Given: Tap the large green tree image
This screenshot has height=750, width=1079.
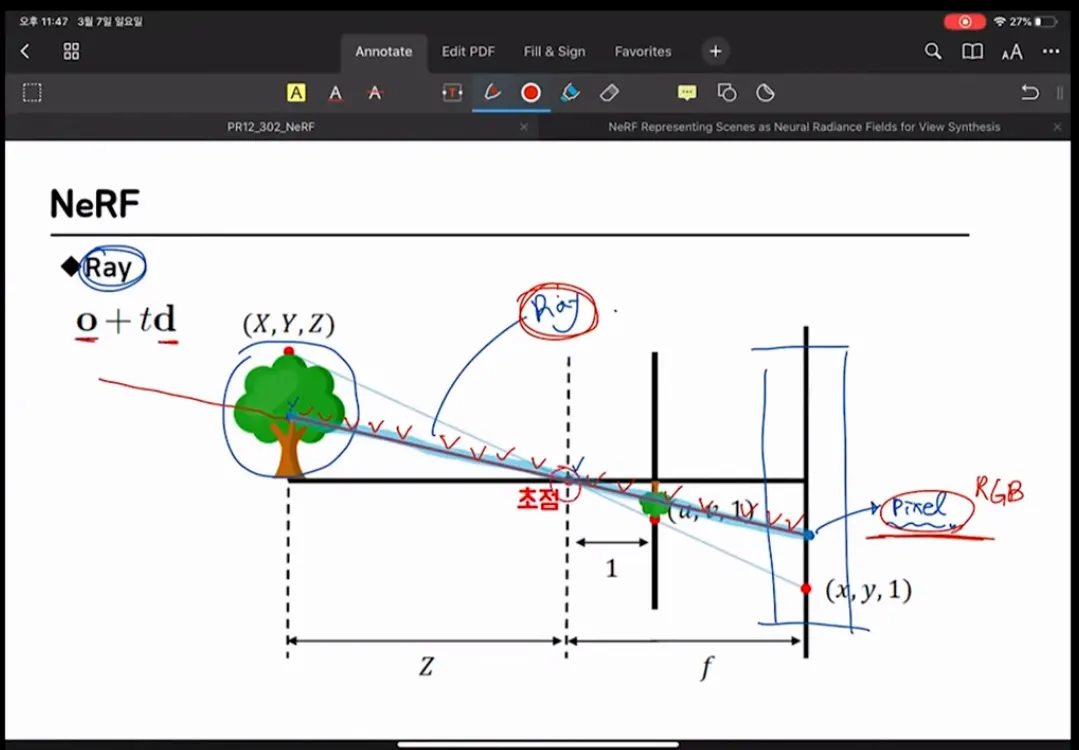Looking at the screenshot, I should [x=289, y=416].
